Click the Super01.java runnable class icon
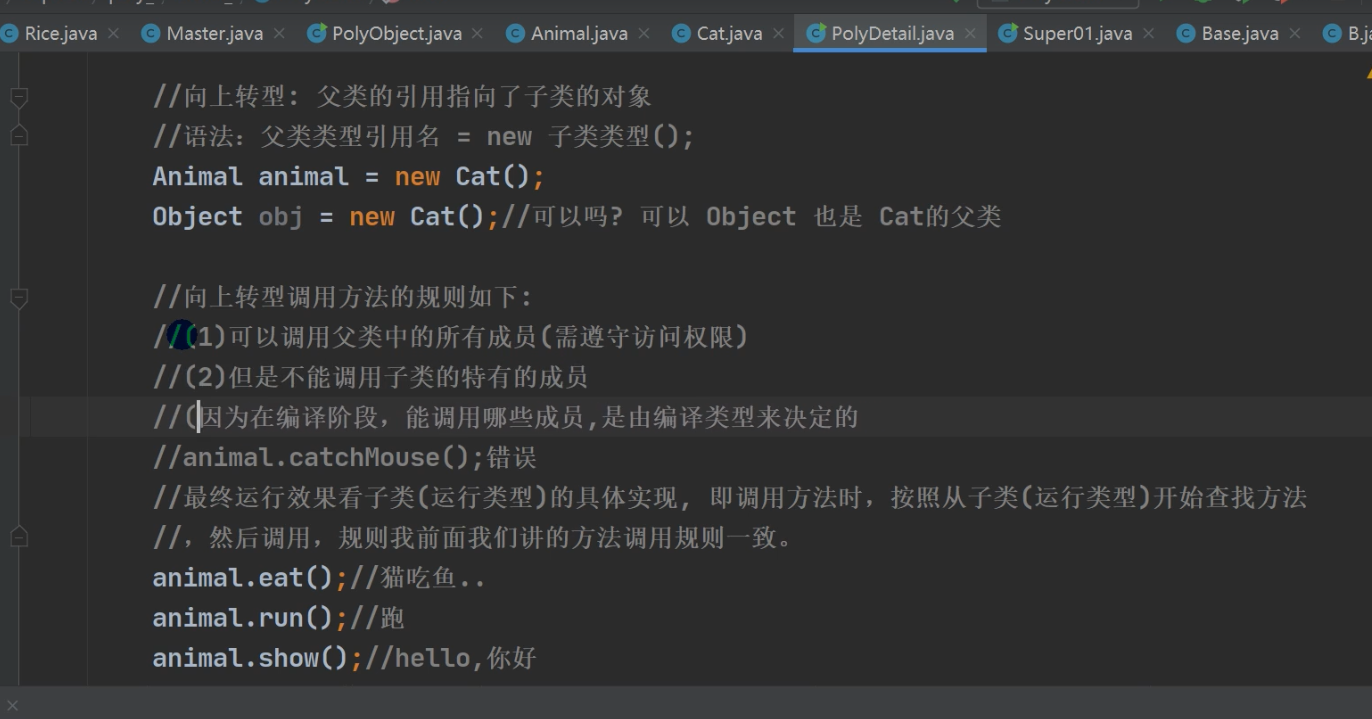 click(x=1008, y=34)
